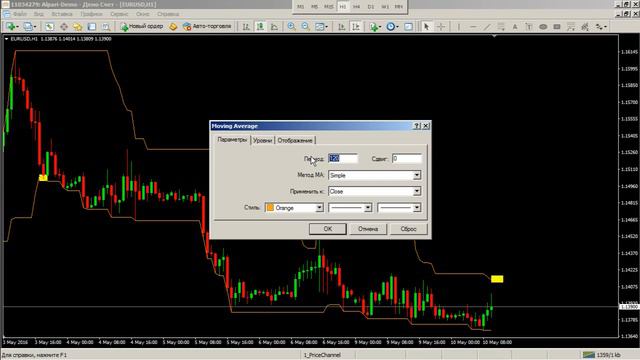Open the Apply to Close dropdown
The height and width of the screenshot is (360, 640).
pos(417,191)
